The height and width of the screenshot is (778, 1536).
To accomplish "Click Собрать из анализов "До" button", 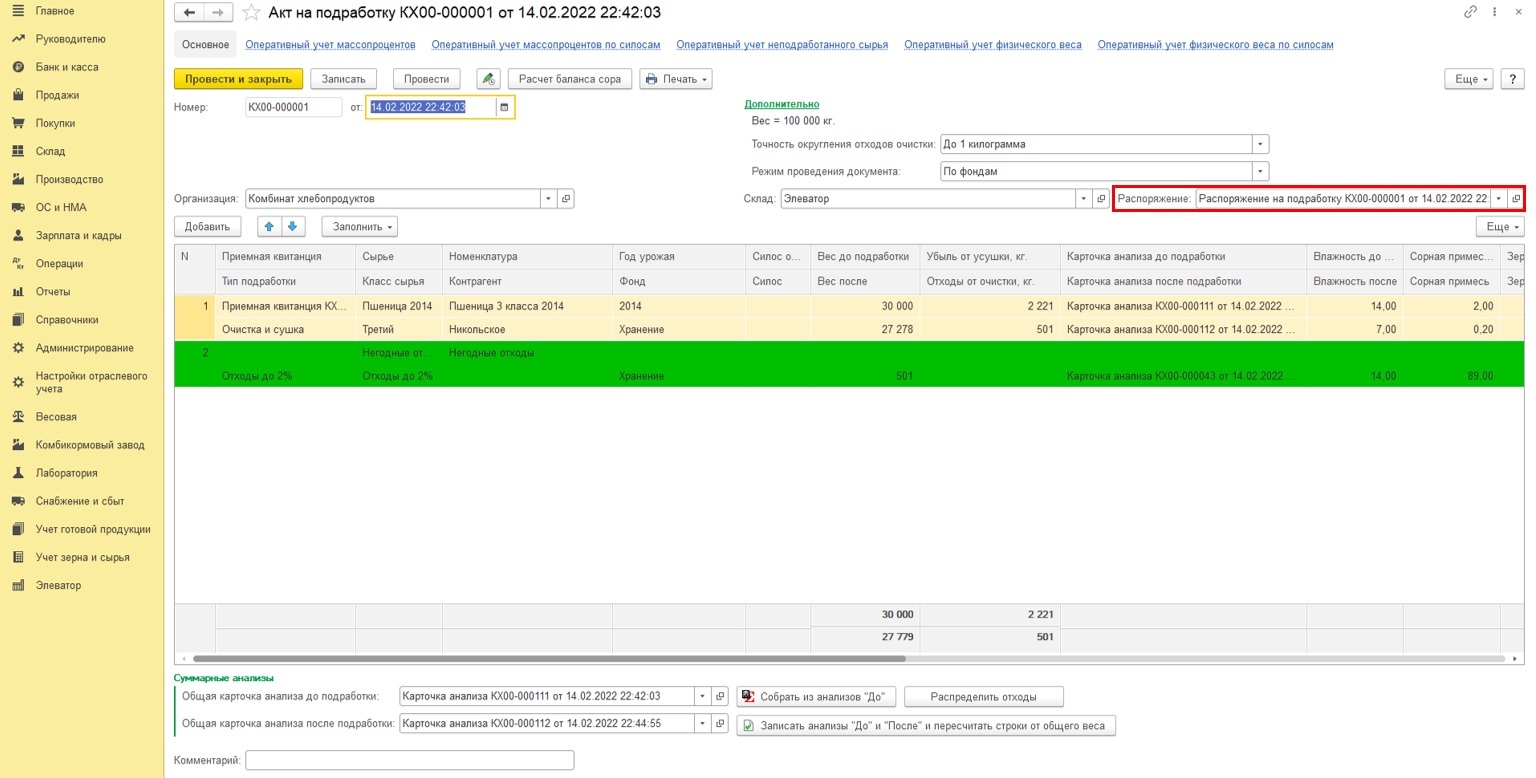I will pyautogui.click(x=815, y=696).
